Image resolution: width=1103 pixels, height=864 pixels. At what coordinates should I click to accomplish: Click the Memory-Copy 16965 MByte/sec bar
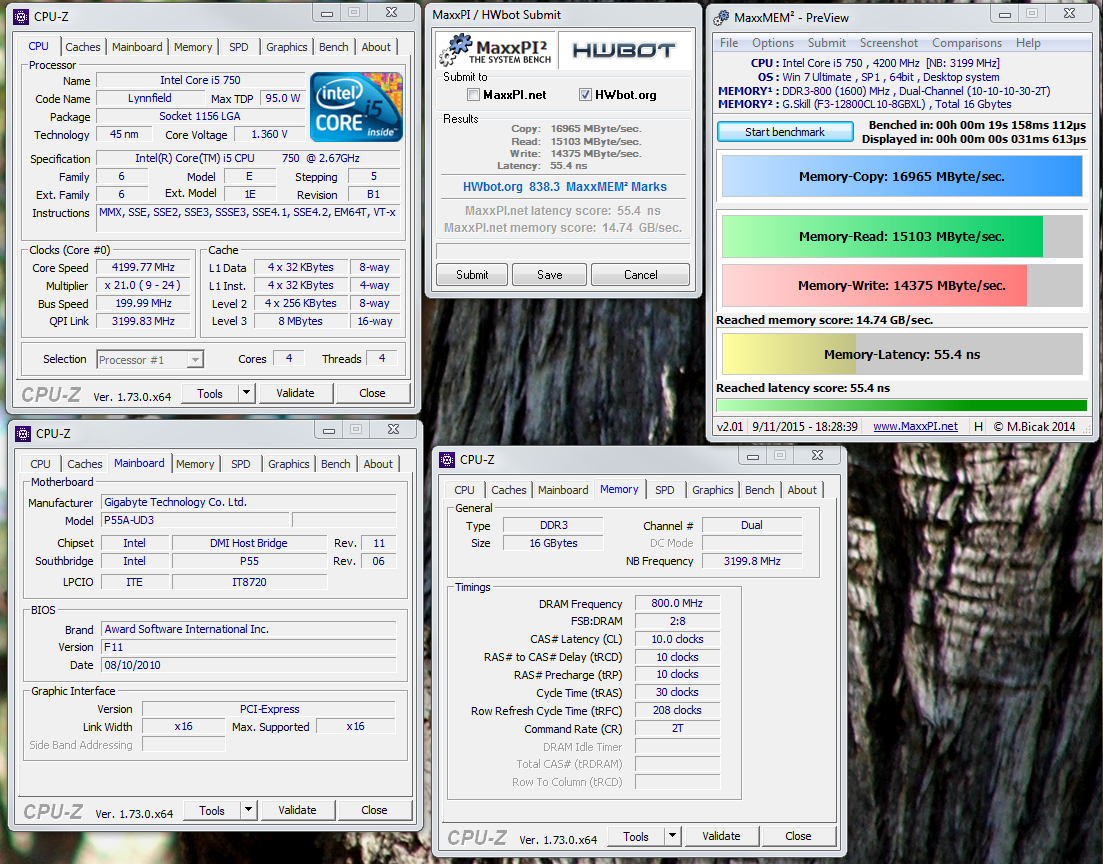tap(902, 177)
